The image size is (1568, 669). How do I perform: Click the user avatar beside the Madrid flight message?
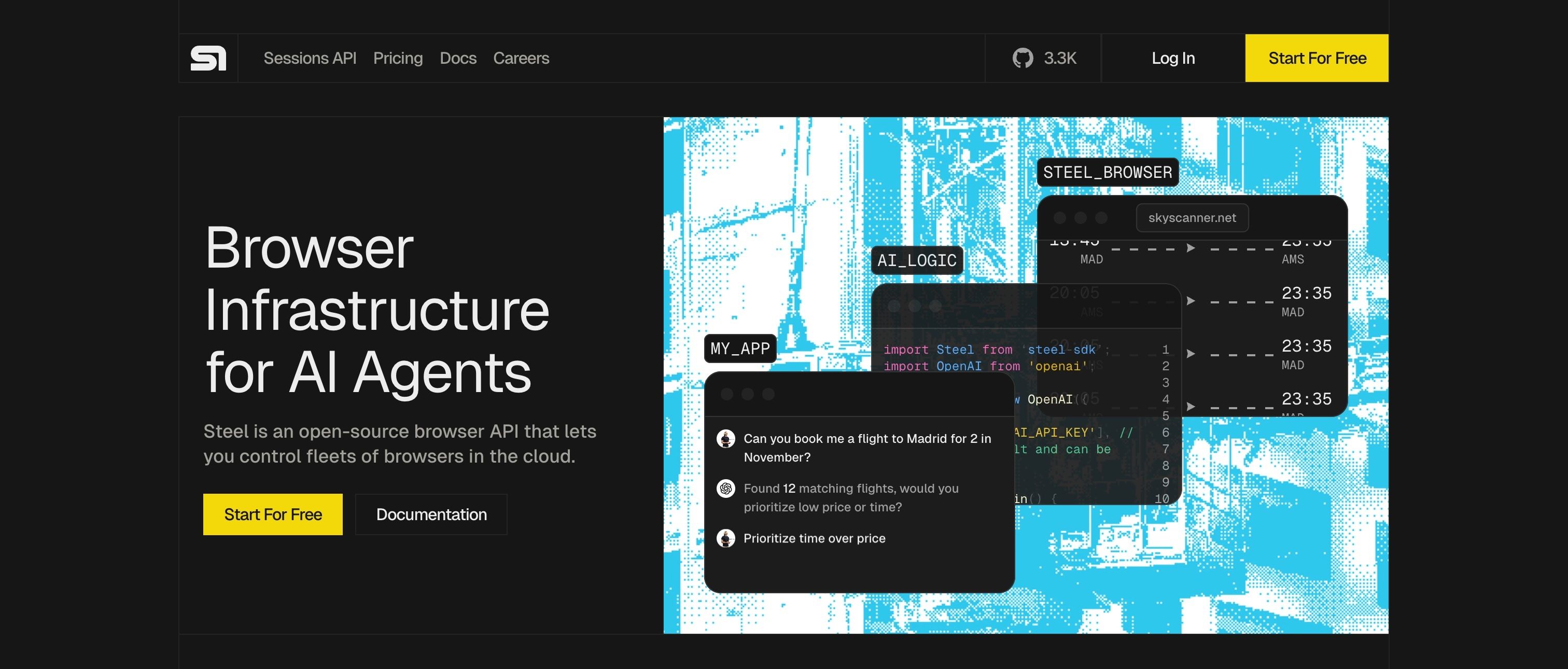[725, 438]
